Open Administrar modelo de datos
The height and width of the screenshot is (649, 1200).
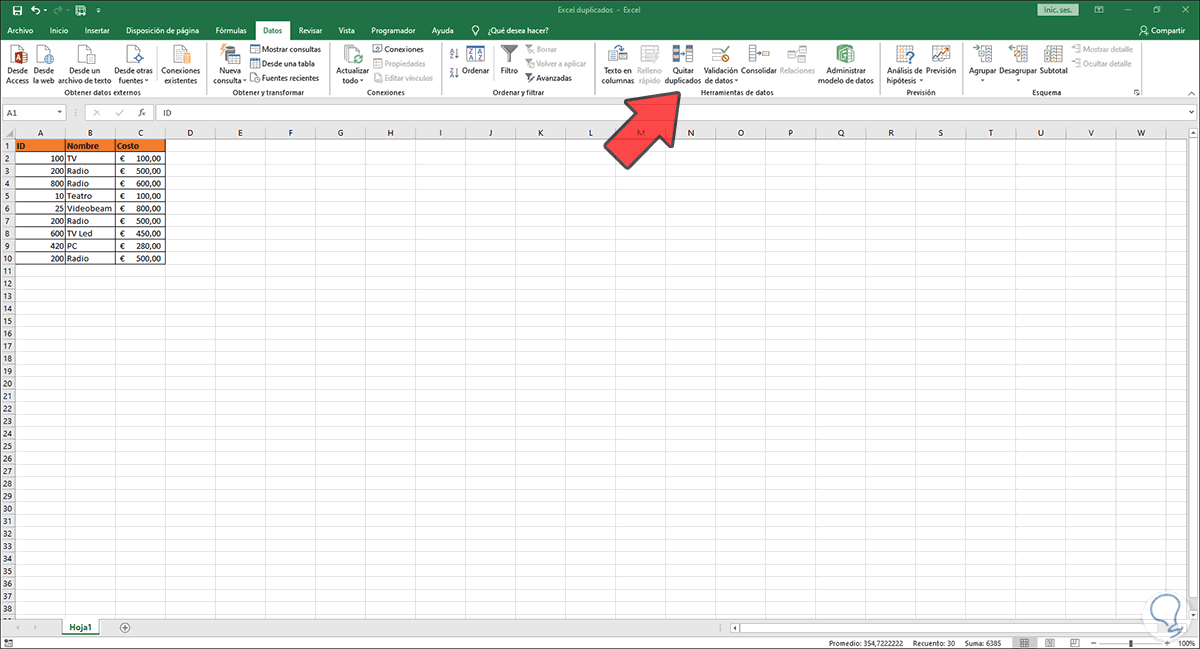845,64
